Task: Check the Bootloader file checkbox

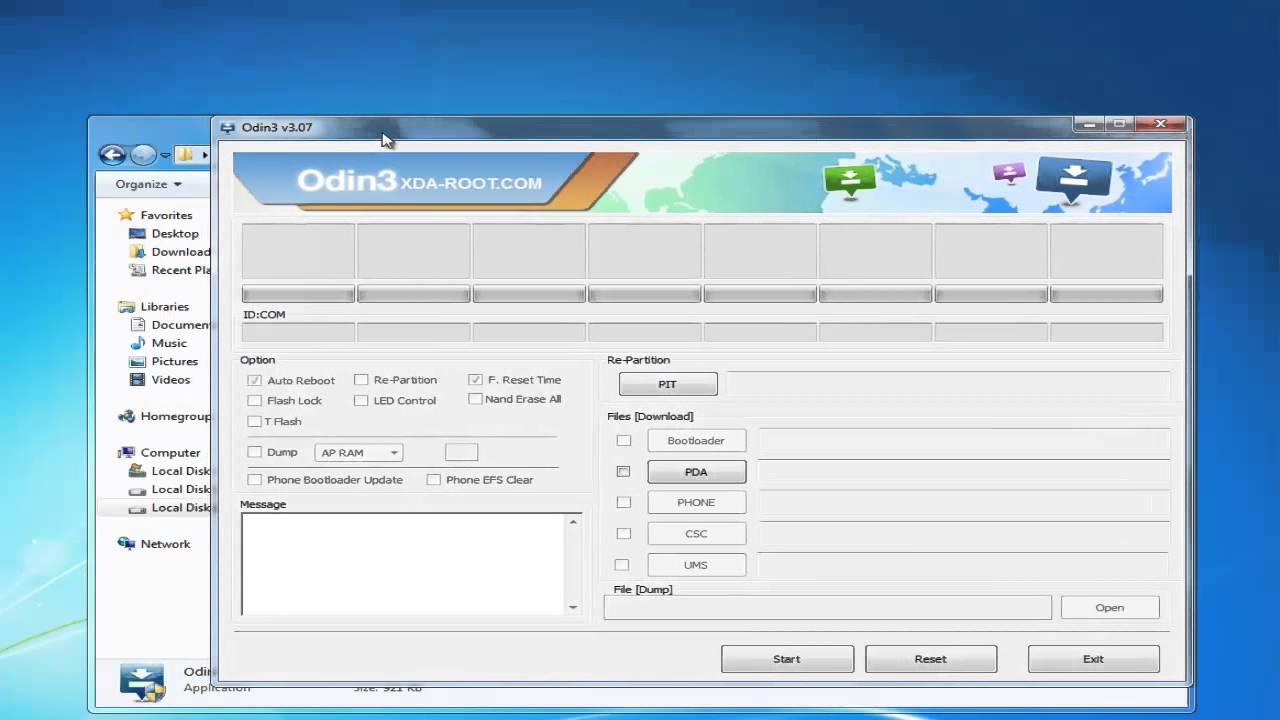Action: (624, 441)
